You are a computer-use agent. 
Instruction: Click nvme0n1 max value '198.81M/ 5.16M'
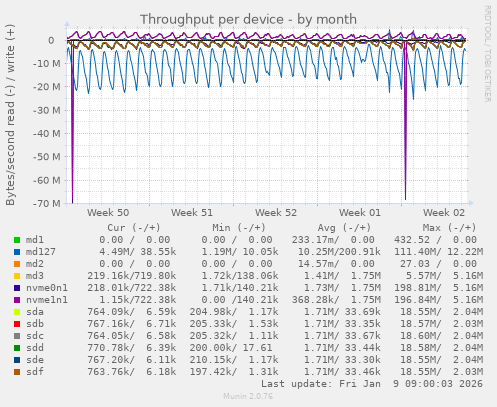coord(439,288)
